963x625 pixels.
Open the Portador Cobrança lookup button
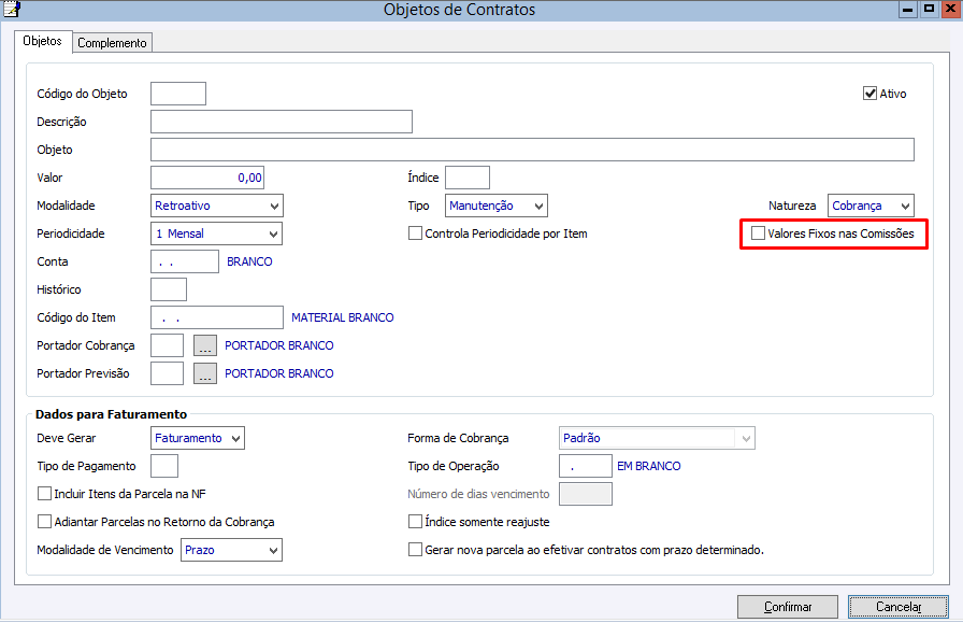[205, 346]
